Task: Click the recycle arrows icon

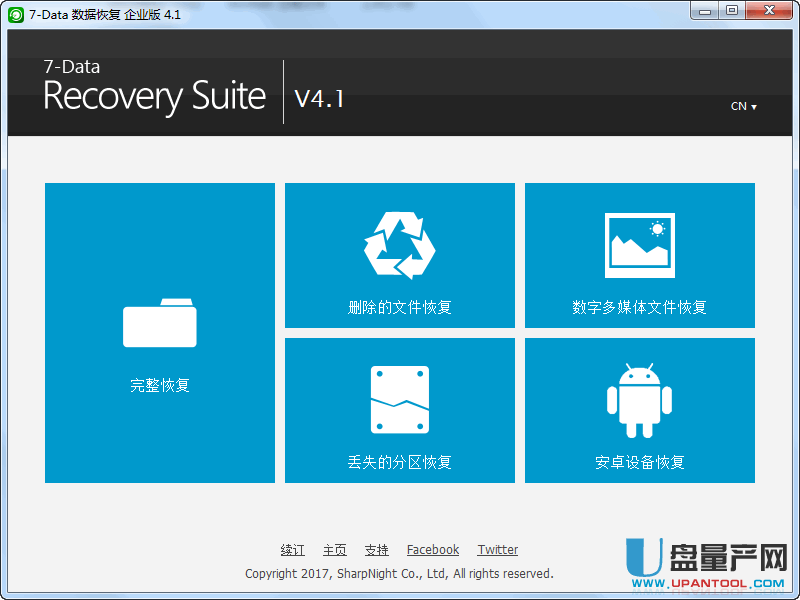Action: coord(400,245)
